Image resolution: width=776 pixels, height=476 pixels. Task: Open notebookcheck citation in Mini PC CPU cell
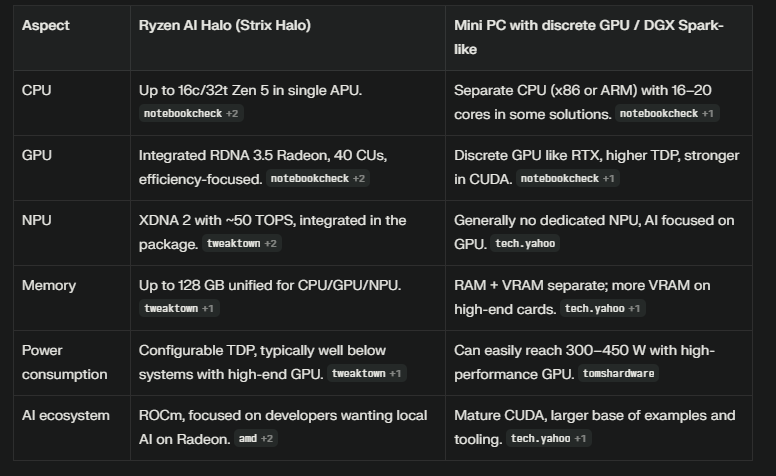coord(667,114)
